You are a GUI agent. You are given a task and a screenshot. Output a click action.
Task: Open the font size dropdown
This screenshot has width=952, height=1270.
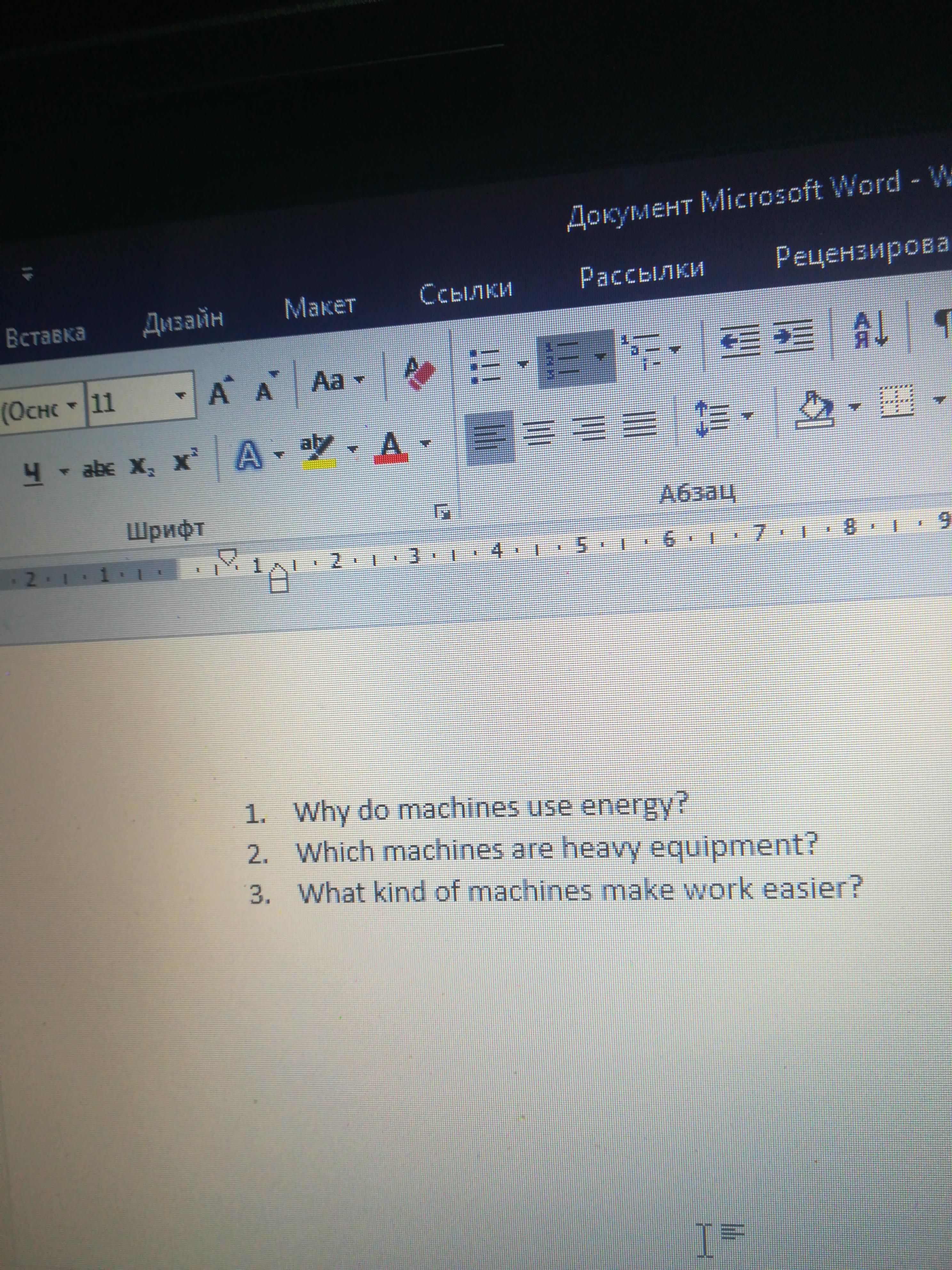pyautogui.click(x=181, y=396)
